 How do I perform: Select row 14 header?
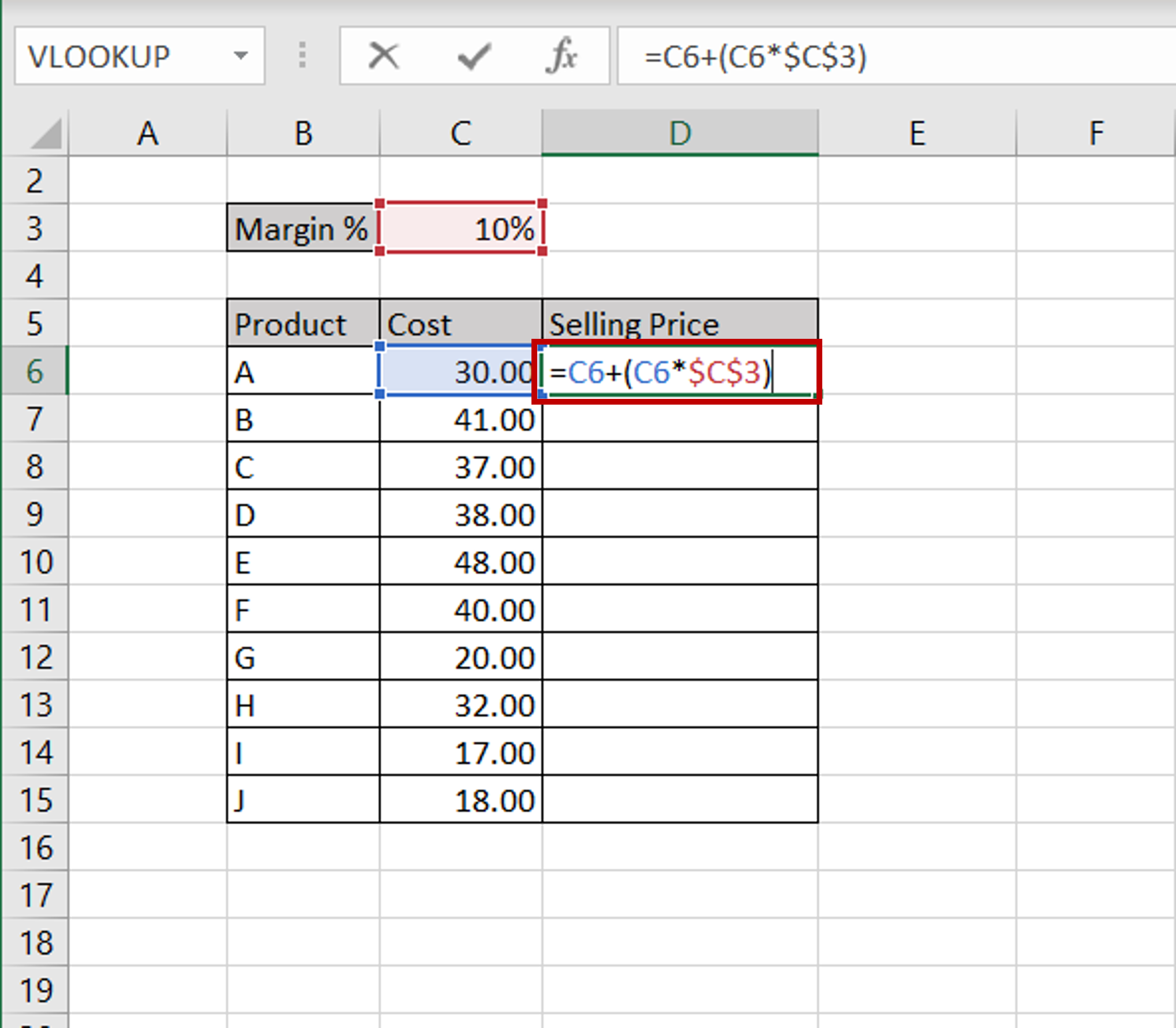click(35, 752)
